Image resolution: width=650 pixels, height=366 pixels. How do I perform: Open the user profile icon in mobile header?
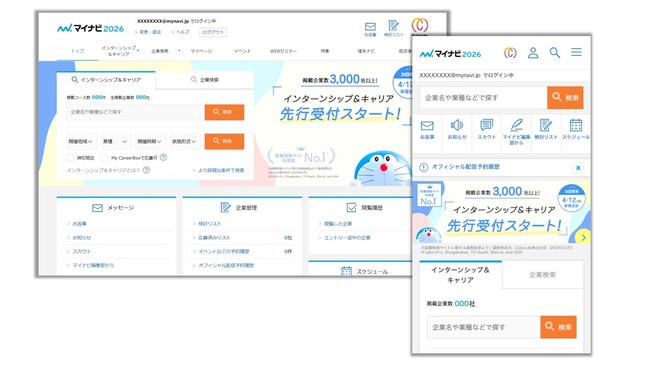(533, 53)
